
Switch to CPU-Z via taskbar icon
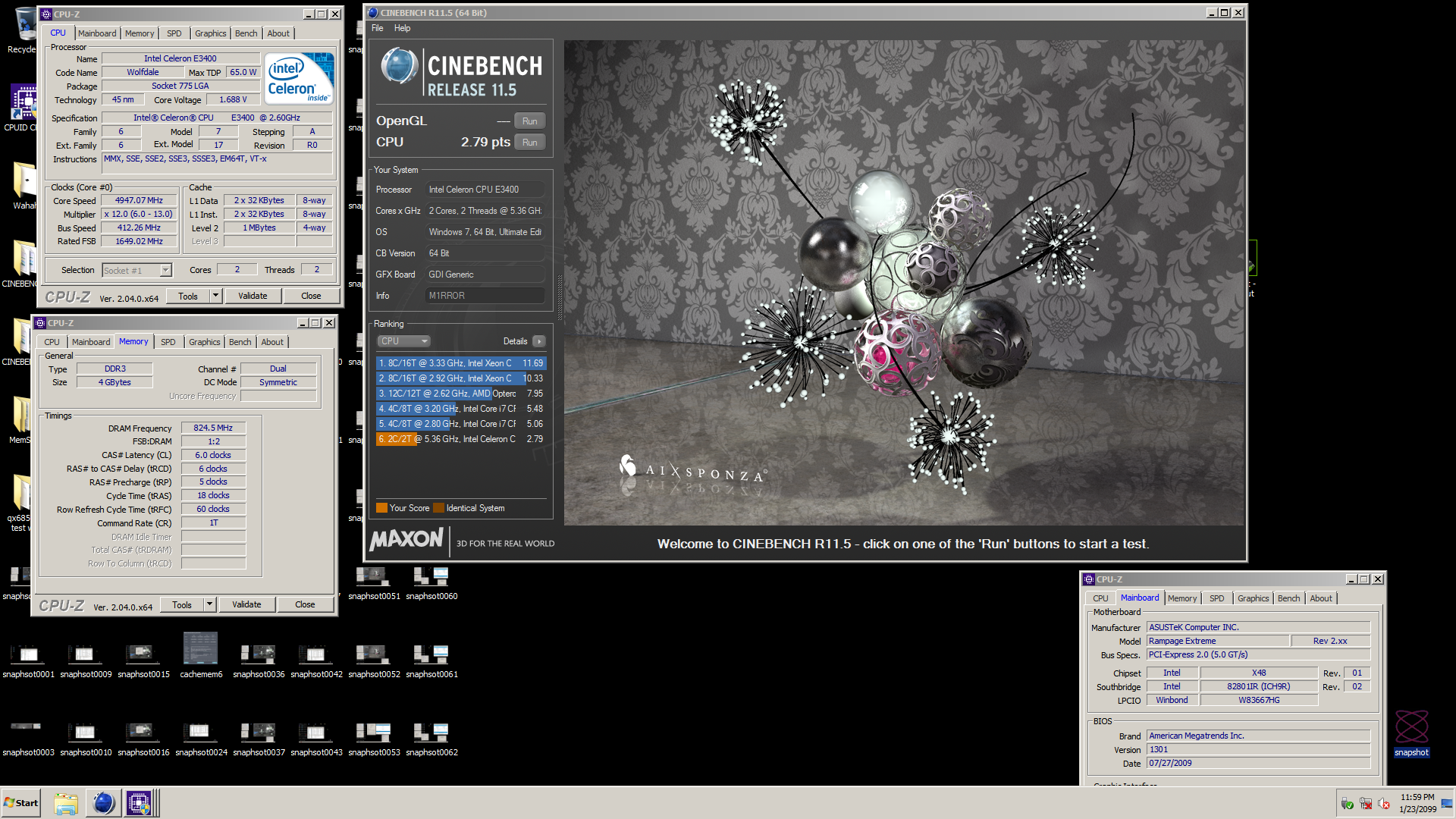point(139,803)
